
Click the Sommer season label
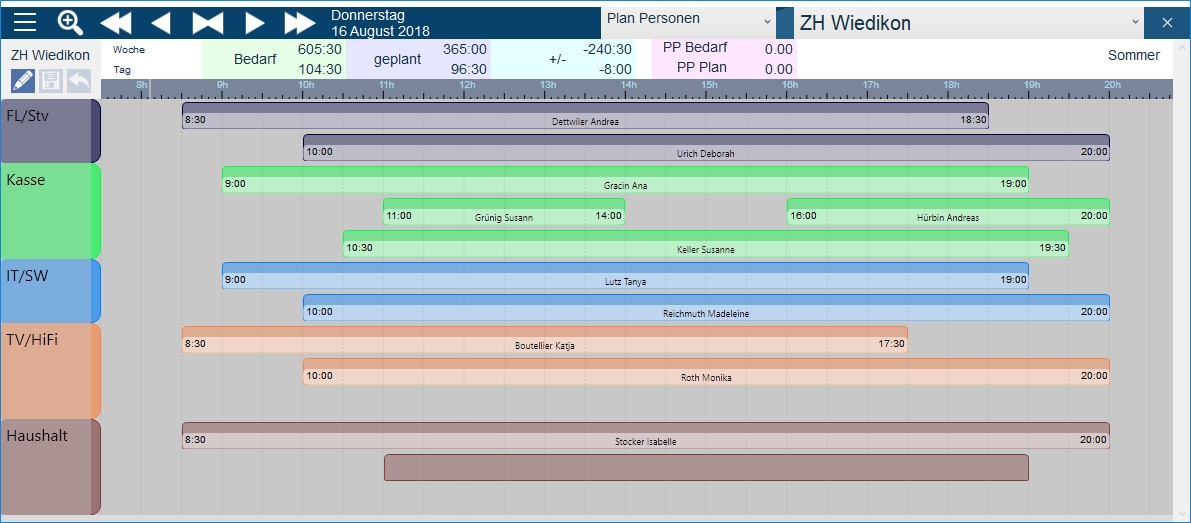(1133, 55)
